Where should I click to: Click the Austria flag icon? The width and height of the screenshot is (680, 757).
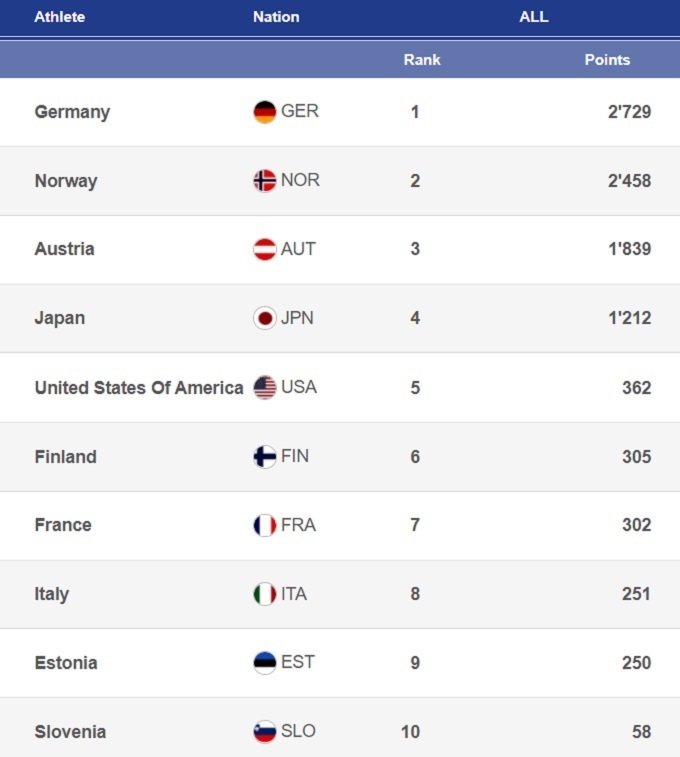(264, 249)
